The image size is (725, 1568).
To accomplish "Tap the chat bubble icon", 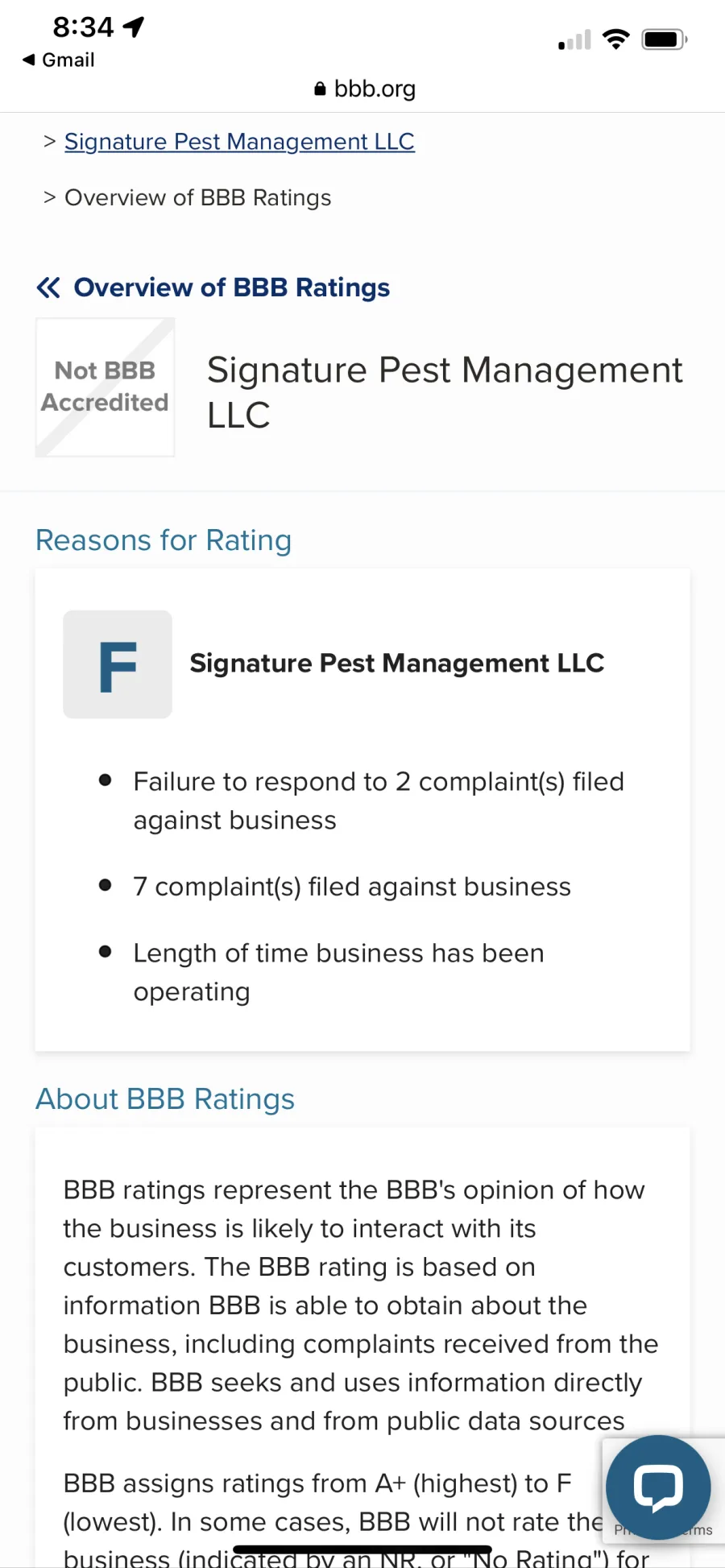I will pyautogui.click(x=657, y=1487).
